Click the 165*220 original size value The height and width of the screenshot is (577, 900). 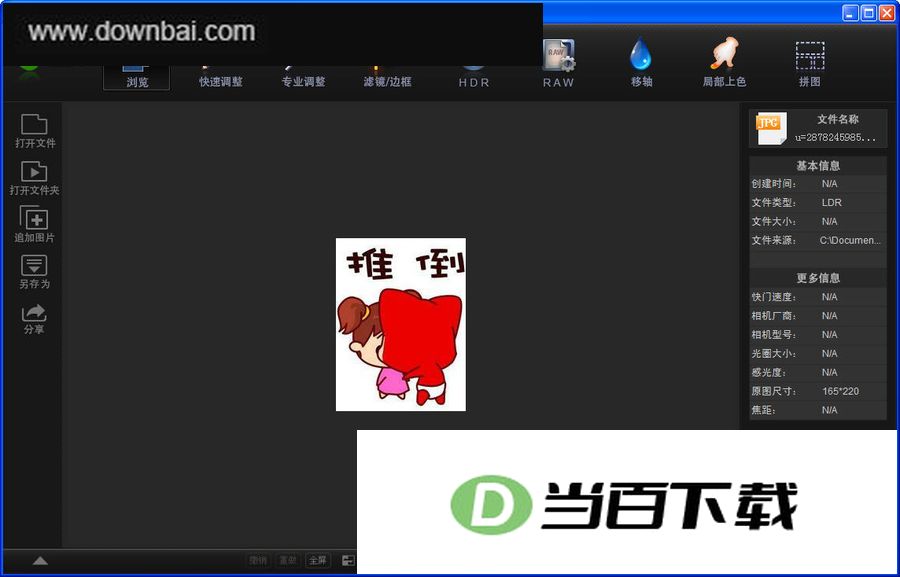coord(840,392)
